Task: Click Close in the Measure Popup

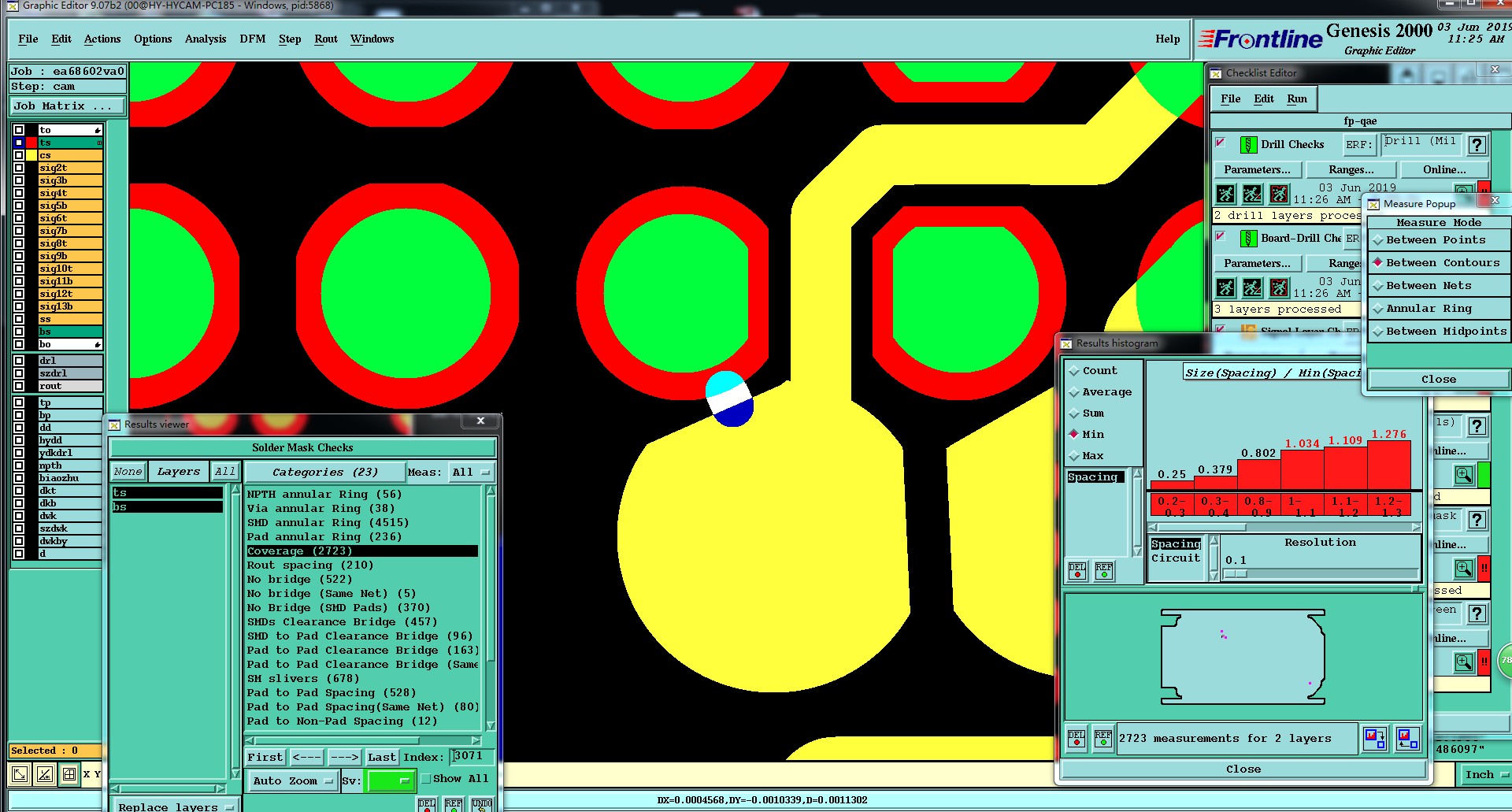Action: tap(1439, 380)
